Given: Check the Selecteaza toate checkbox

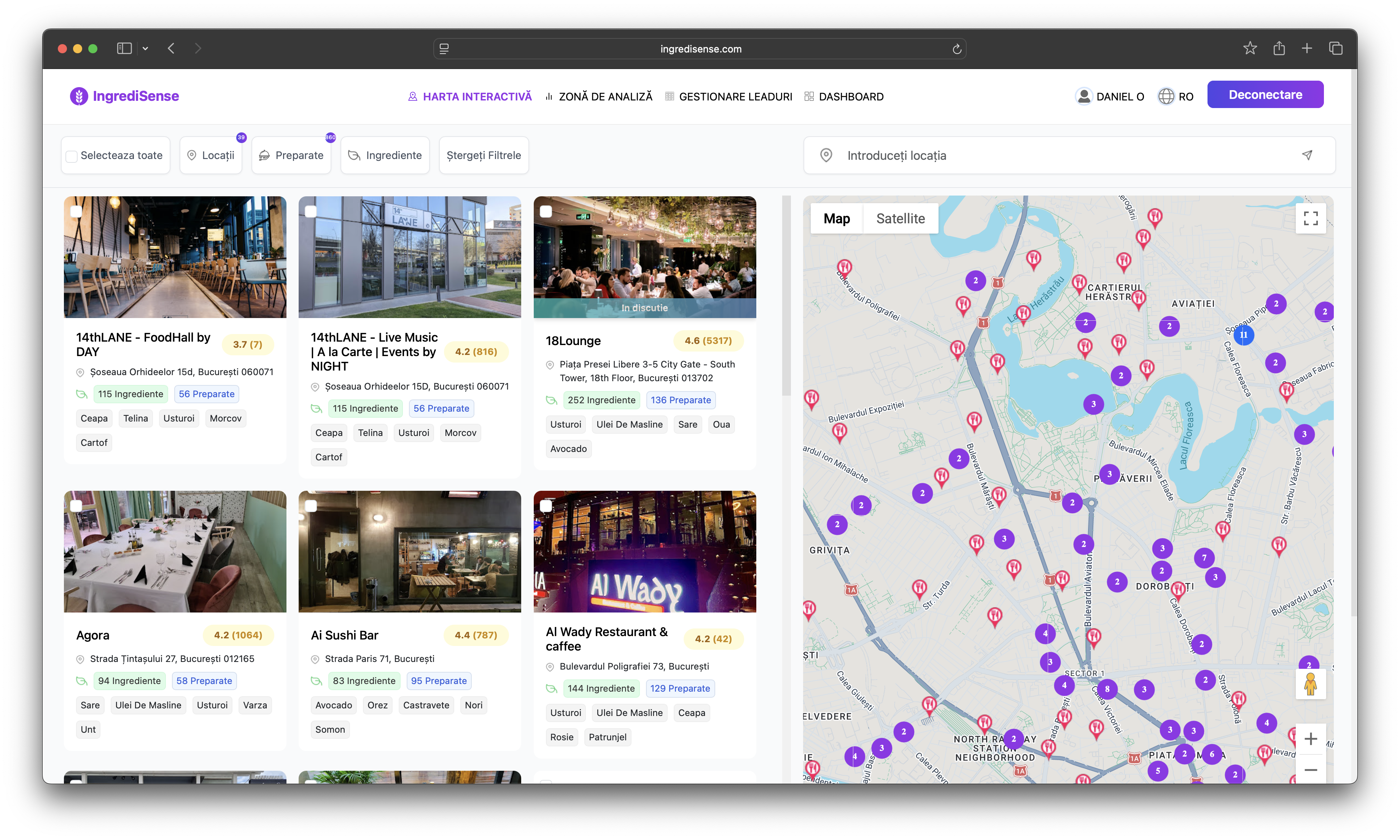Looking at the screenshot, I should click(72, 156).
